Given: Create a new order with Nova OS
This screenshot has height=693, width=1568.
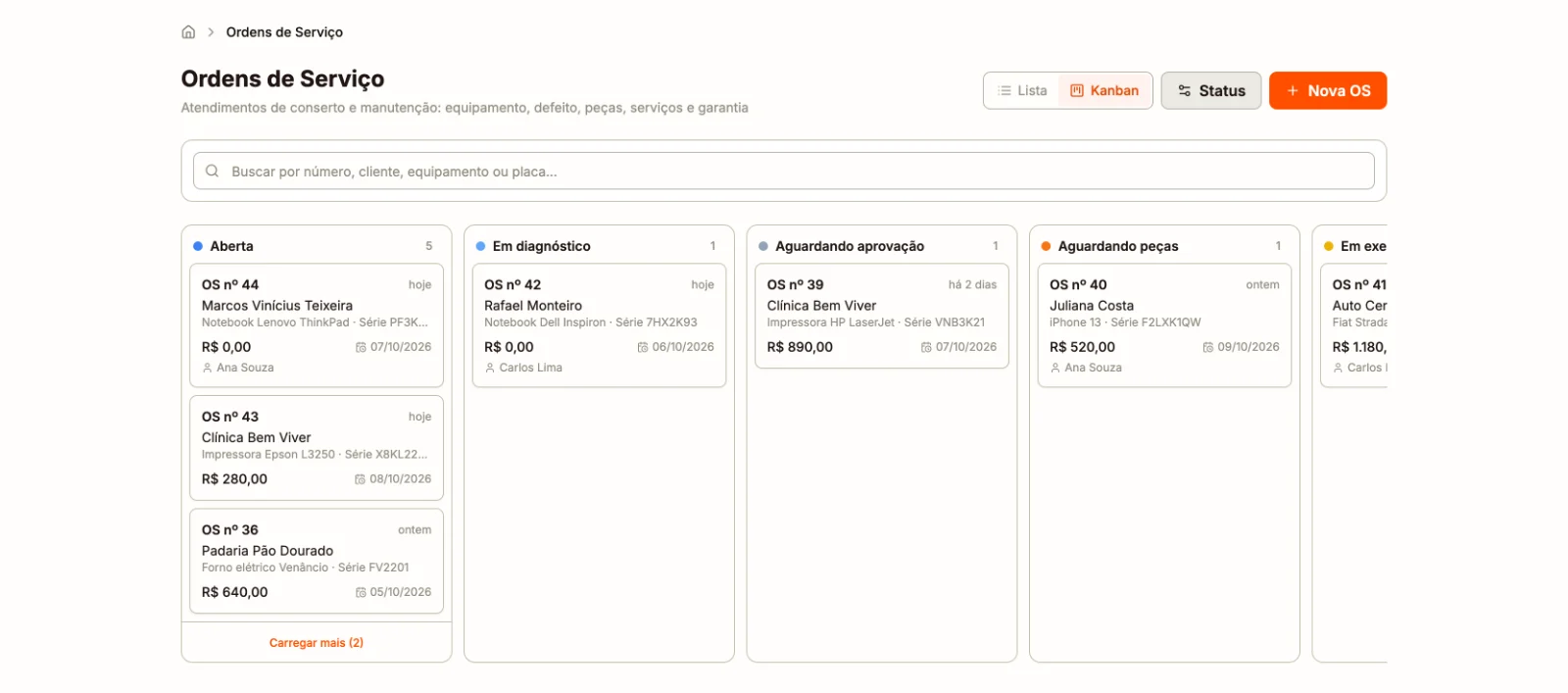Looking at the screenshot, I should pos(1328,90).
